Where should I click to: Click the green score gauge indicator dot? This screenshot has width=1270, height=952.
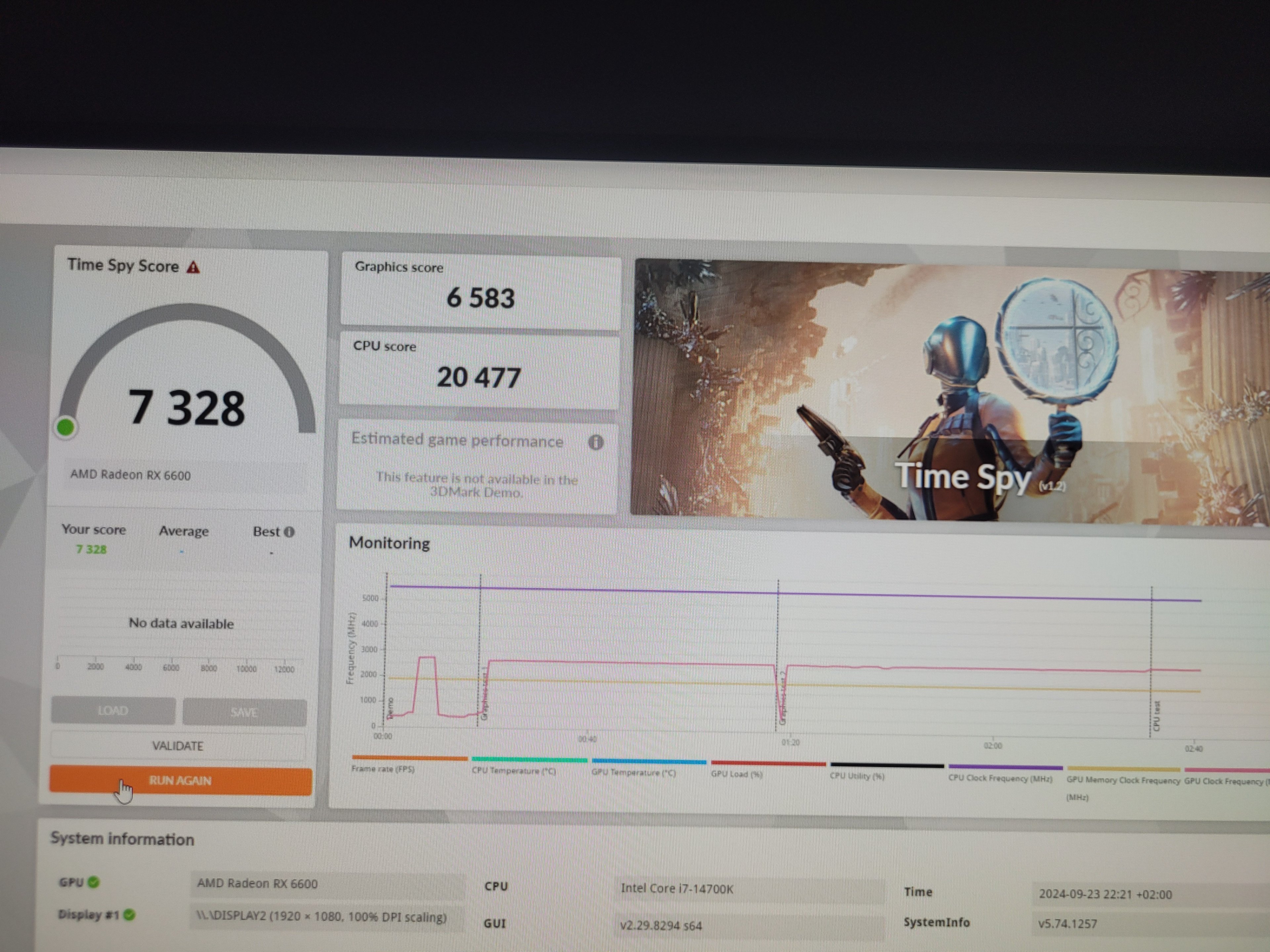click(65, 427)
